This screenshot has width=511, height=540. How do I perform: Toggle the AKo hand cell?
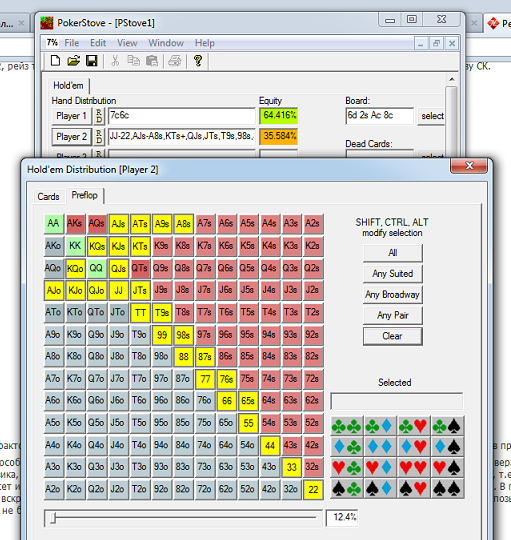pyautogui.click(x=53, y=246)
